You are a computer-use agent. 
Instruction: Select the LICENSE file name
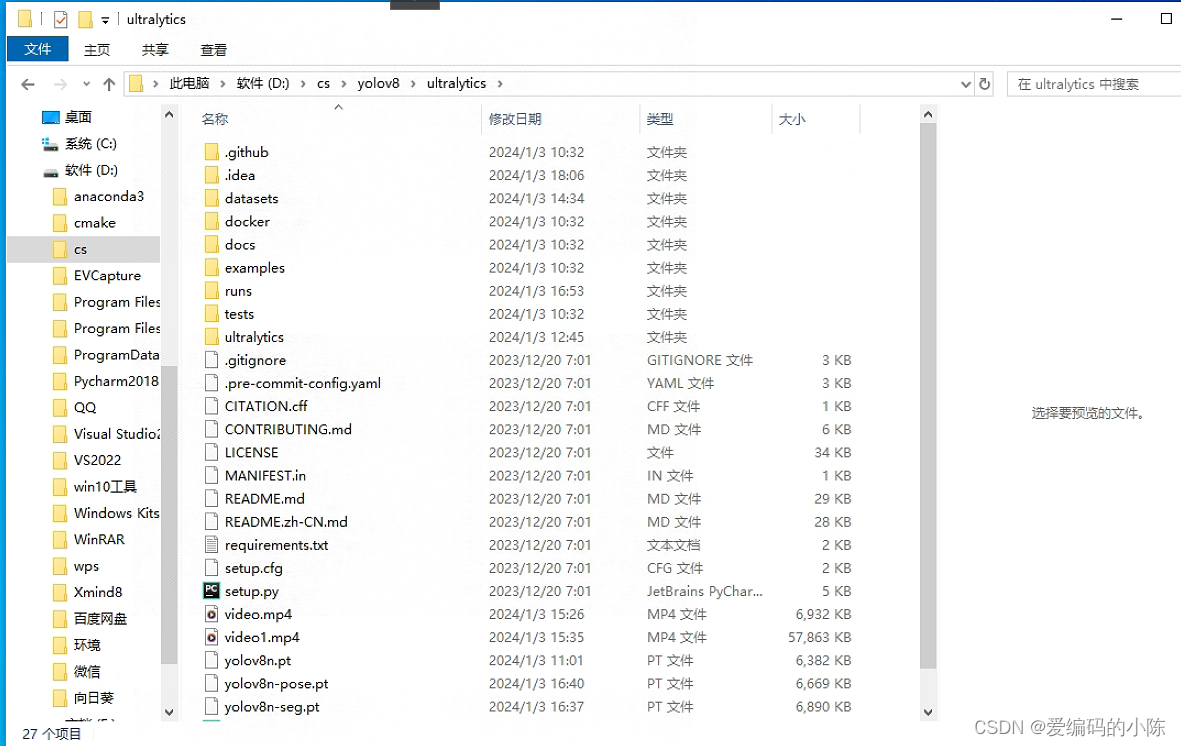(x=252, y=453)
